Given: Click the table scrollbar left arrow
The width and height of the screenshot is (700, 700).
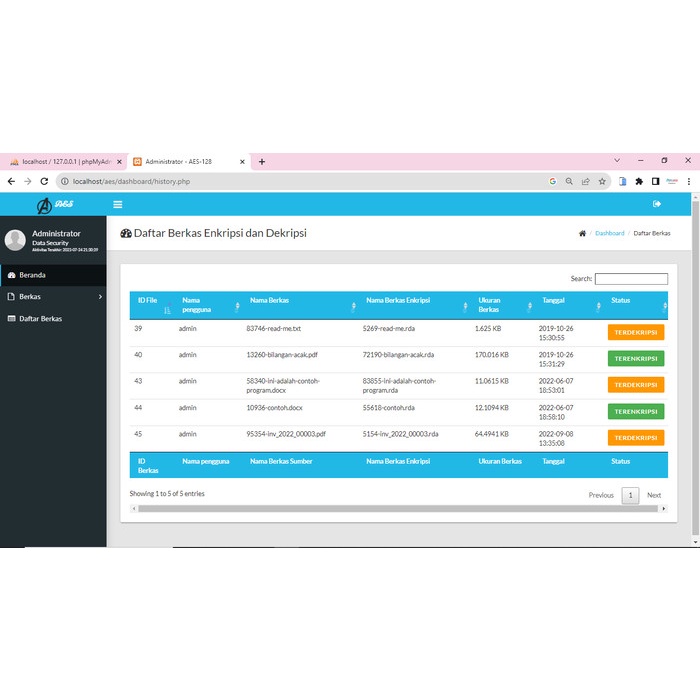Looking at the screenshot, I should (133, 508).
